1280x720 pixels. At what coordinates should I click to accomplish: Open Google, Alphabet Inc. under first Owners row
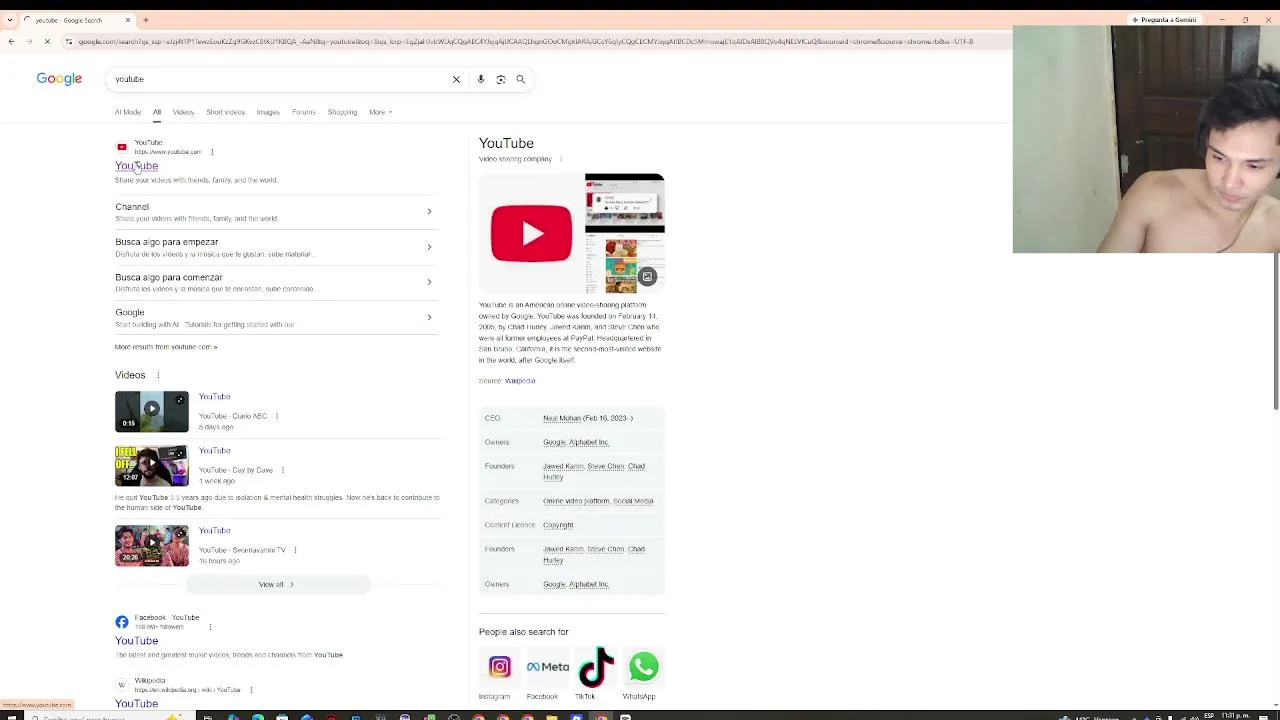576,442
